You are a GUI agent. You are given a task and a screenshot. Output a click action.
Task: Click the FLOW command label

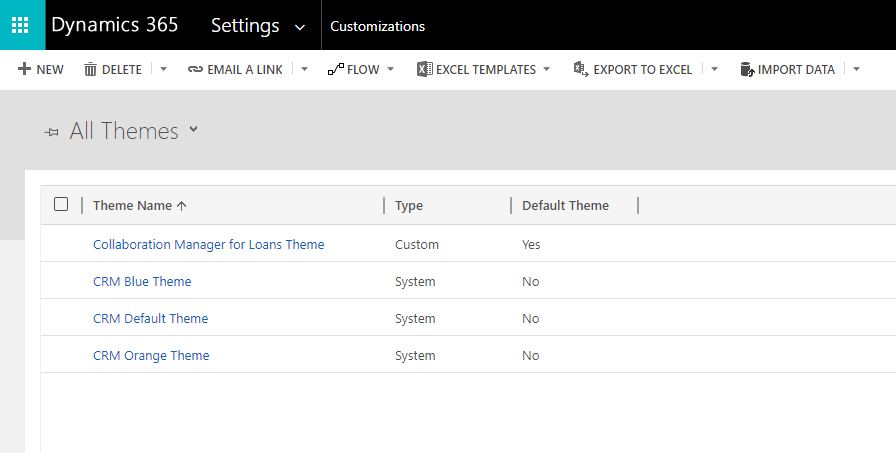click(x=363, y=70)
